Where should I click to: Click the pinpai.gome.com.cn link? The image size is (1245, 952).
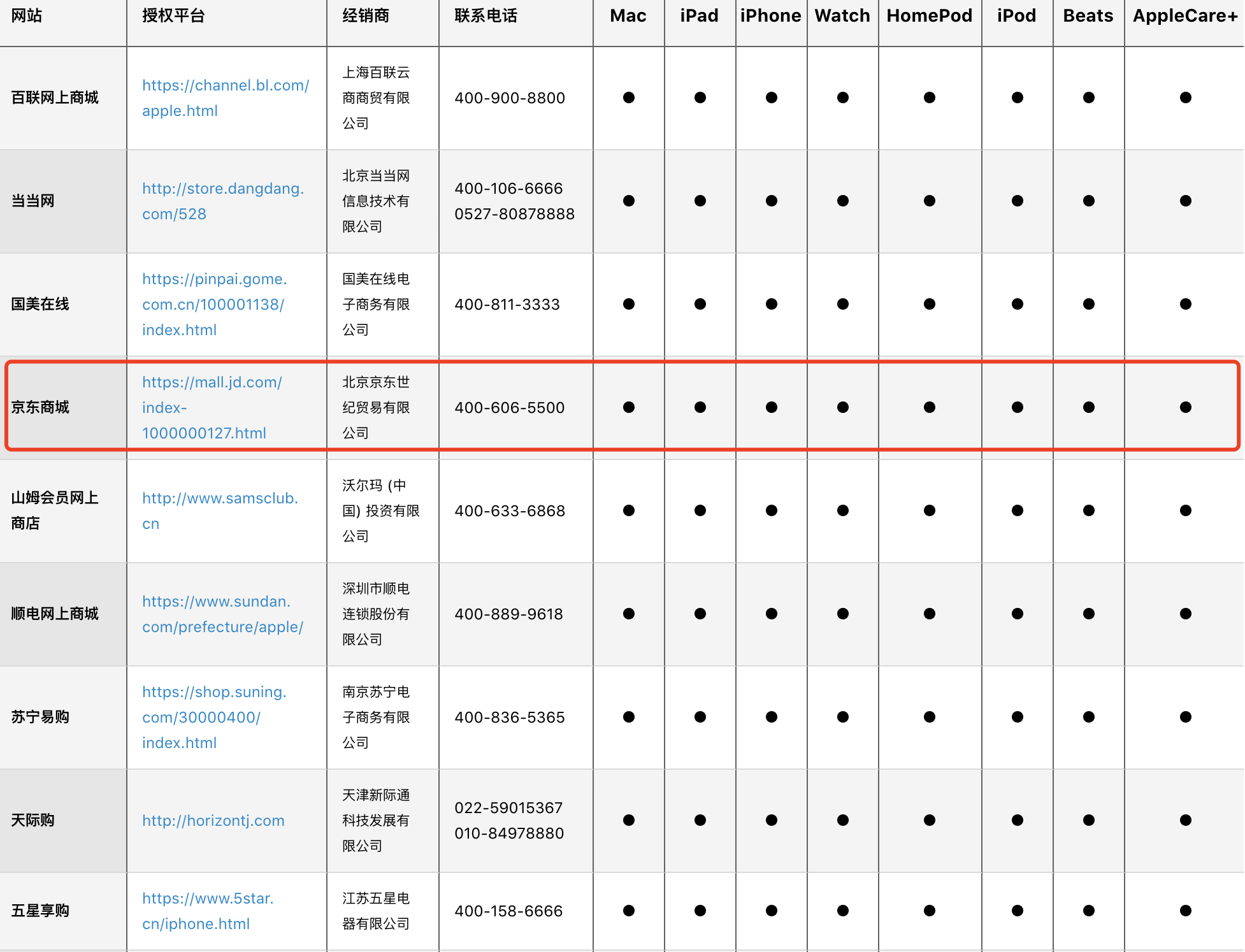point(213,304)
